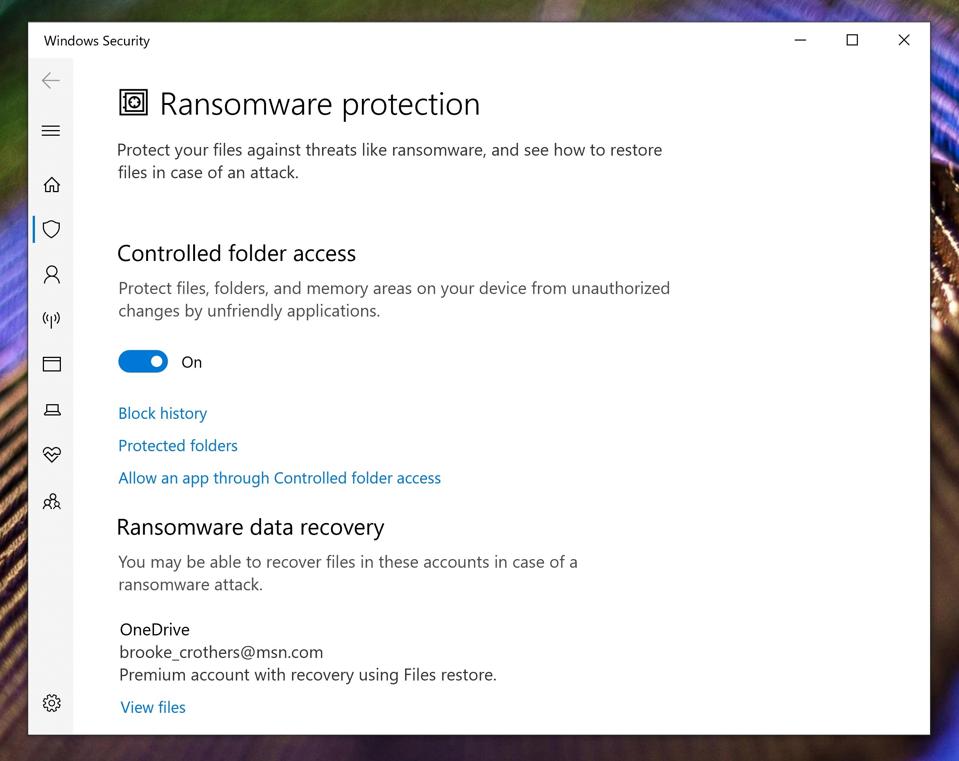This screenshot has height=761, width=959.
Task: Expand the navigation pane with hamburger menu
Action: [51, 130]
